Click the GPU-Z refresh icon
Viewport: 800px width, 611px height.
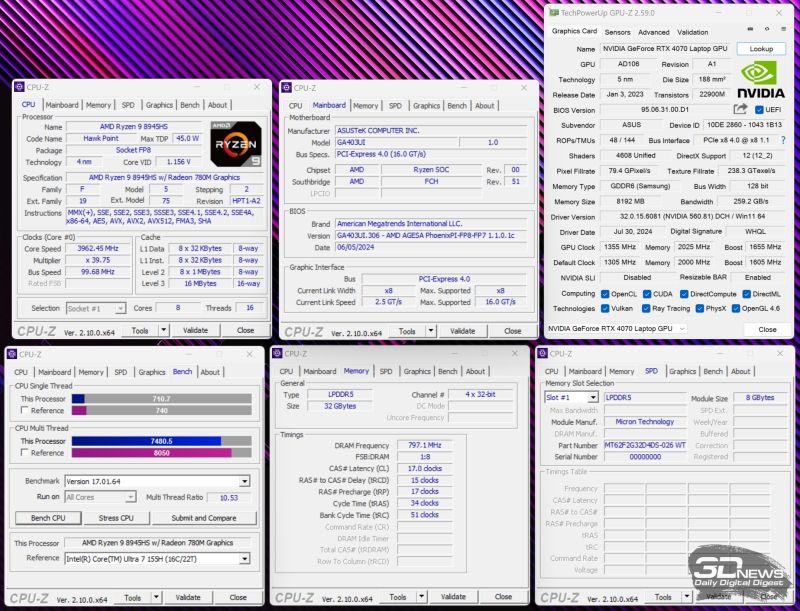click(x=765, y=31)
